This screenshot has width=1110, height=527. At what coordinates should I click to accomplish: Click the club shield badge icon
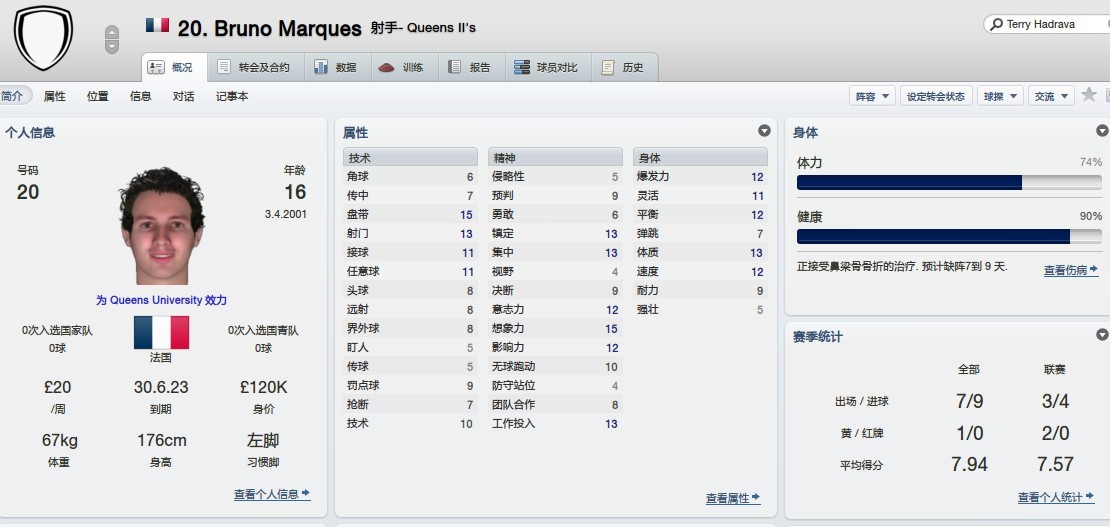(x=43, y=37)
